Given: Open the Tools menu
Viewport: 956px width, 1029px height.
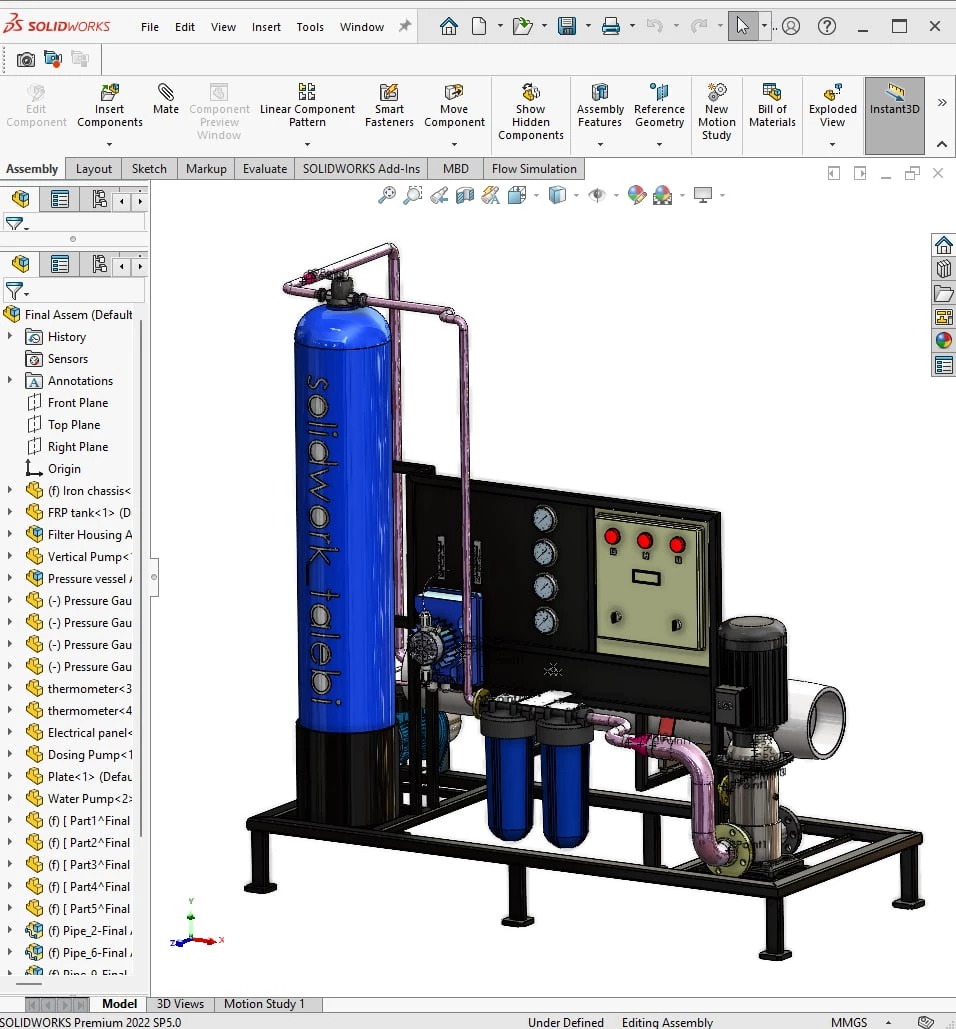Looking at the screenshot, I should point(310,27).
